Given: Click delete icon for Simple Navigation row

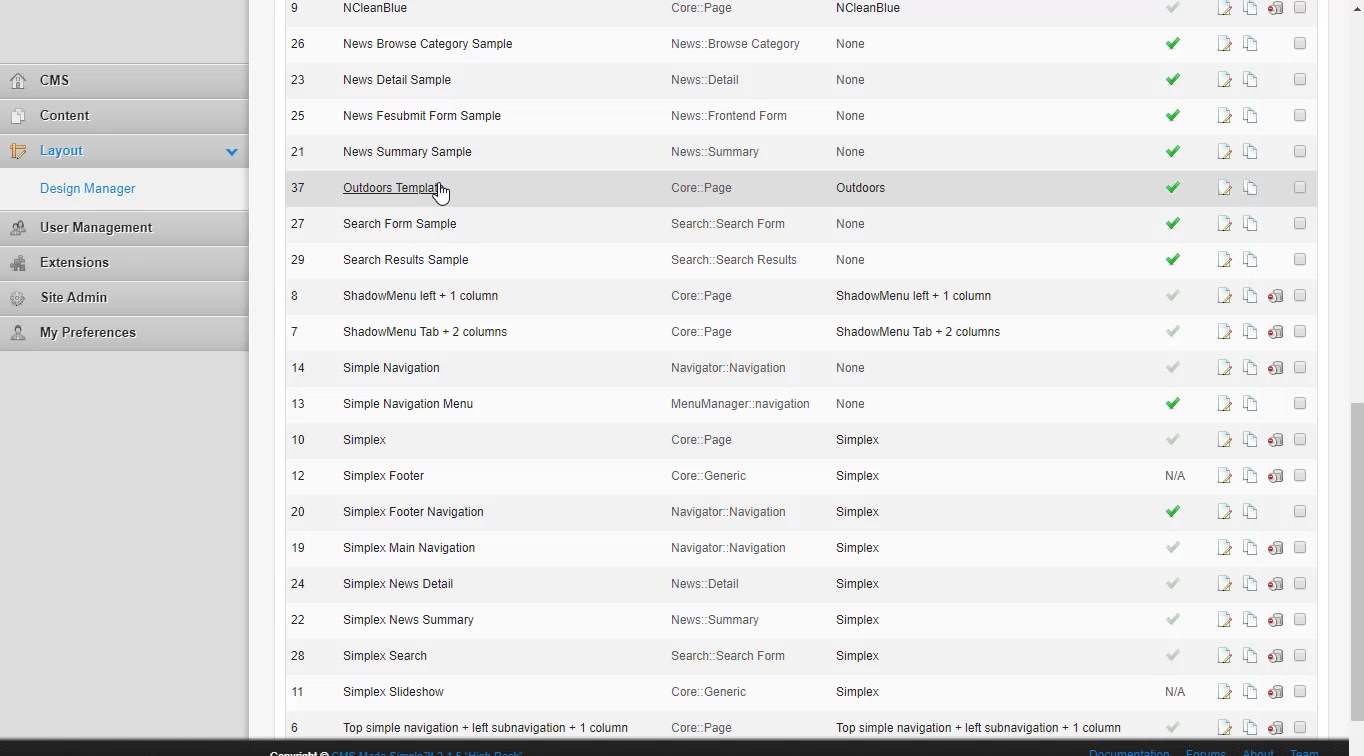Looking at the screenshot, I should [1275, 368].
